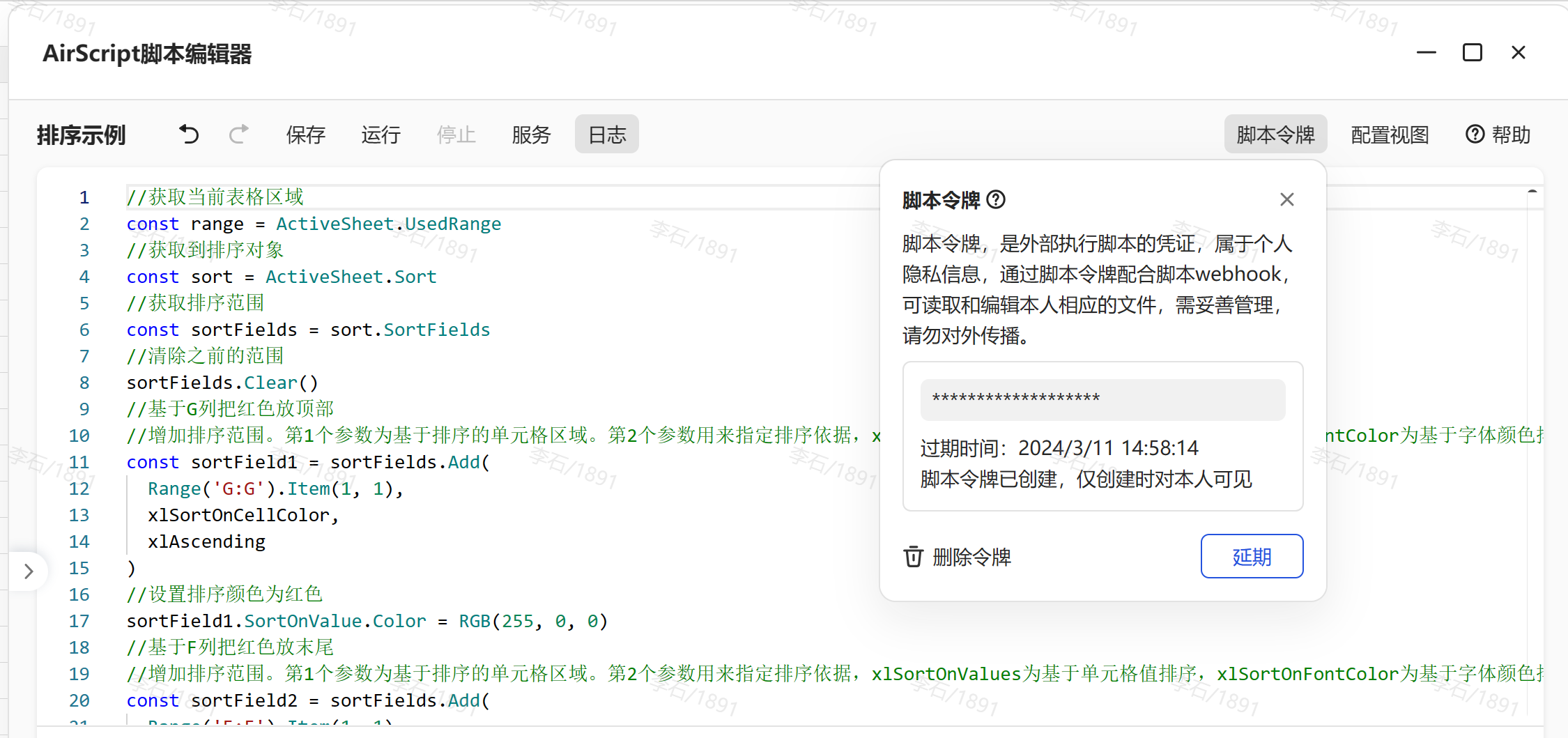The image size is (1568, 738).
Task: Expand the left side panel arrow
Action: pyautogui.click(x=29, y=571)
